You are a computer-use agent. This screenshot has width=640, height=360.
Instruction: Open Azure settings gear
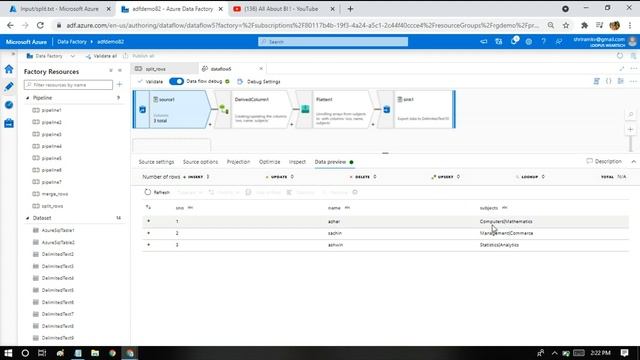[529, 42]
